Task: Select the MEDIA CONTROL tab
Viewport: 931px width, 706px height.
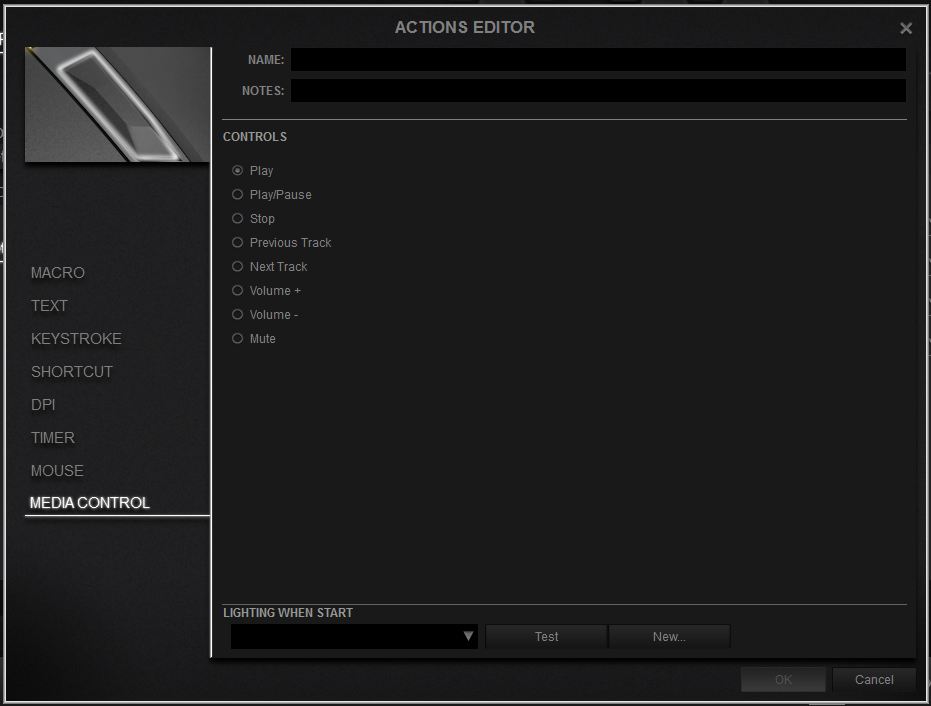Action: click(x=90, y=503)
